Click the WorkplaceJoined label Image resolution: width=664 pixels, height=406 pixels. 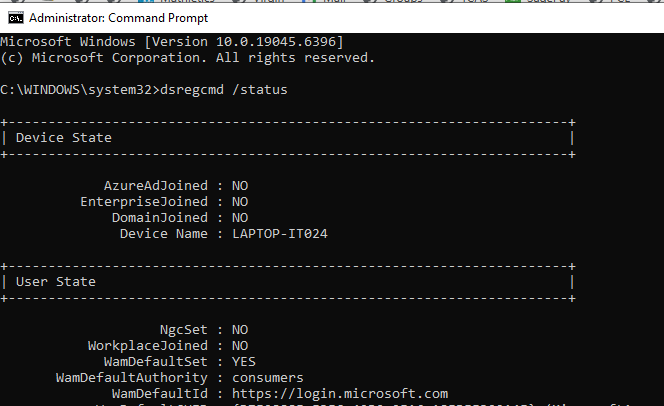coord(148,346)
